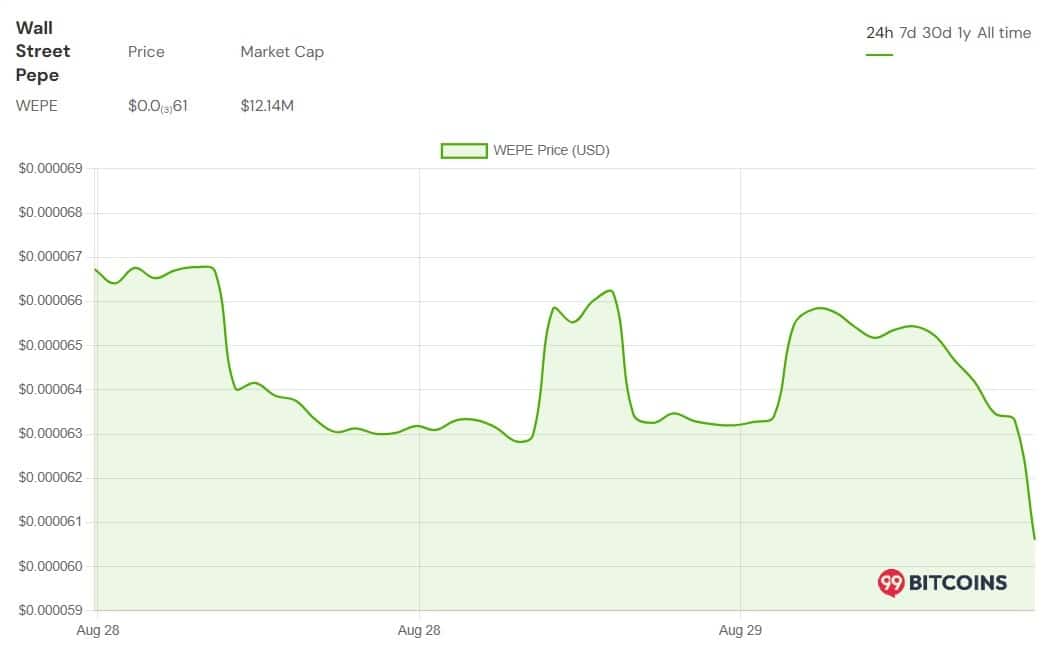Click the $0.000062 y-axis label

click(50, 478)
